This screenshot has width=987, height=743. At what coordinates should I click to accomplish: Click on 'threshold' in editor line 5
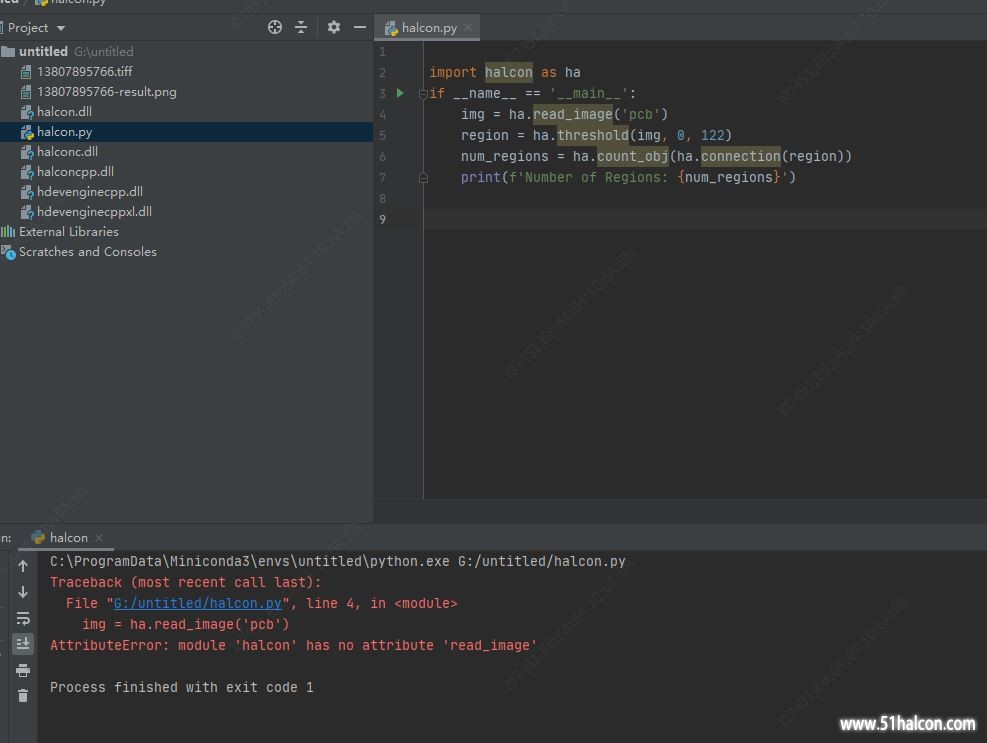592,135
